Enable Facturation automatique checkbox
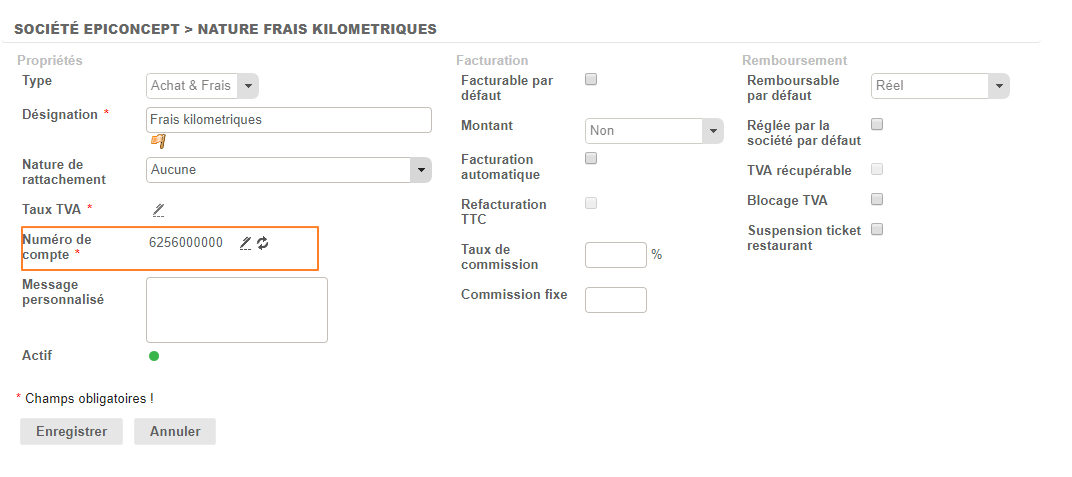1072x477 pixels. click(x=591, y=158)
